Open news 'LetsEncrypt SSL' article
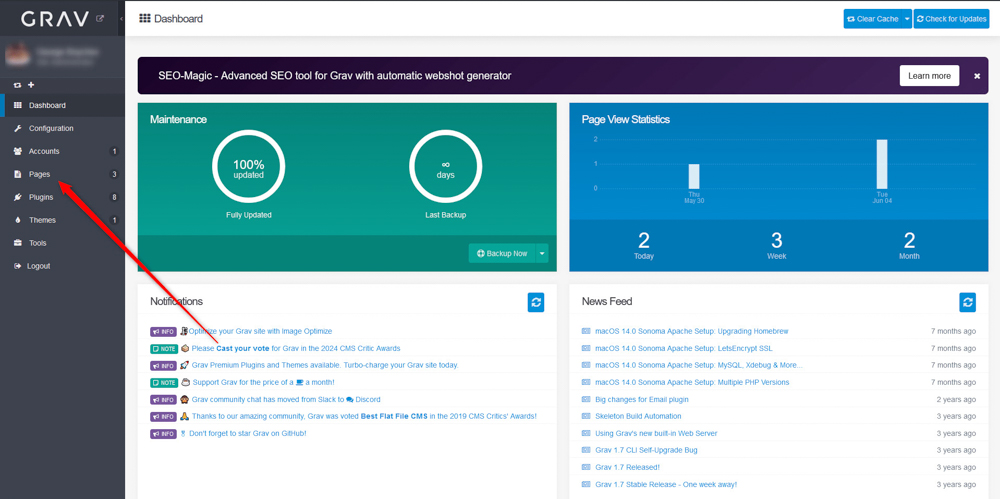Viewport: 1000px width, 499px height. pos(684,348)
